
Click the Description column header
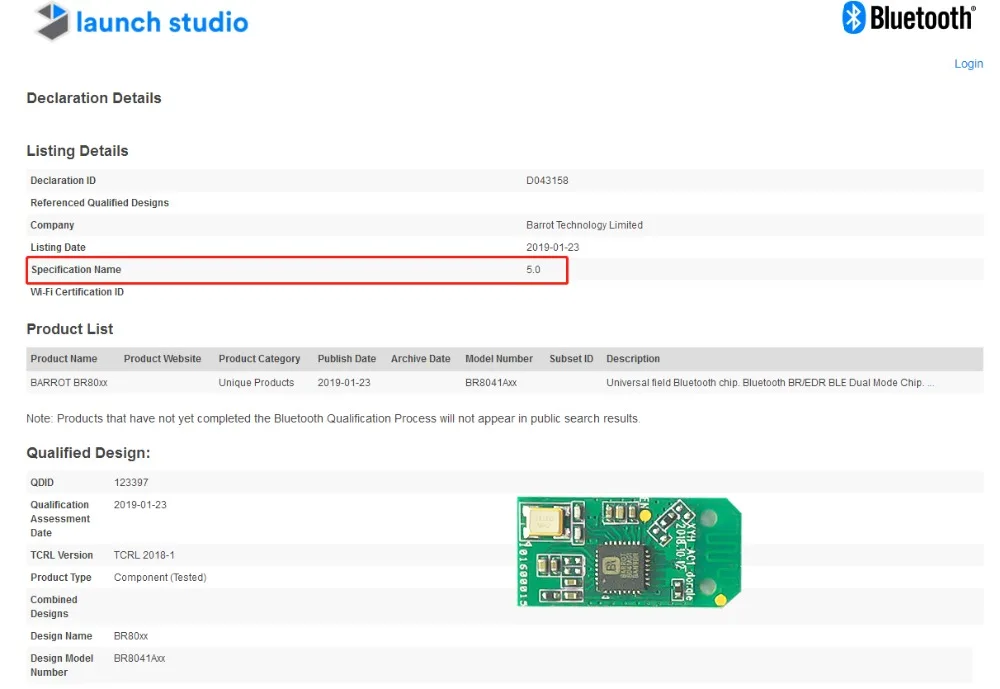click(x=633, y=359)
